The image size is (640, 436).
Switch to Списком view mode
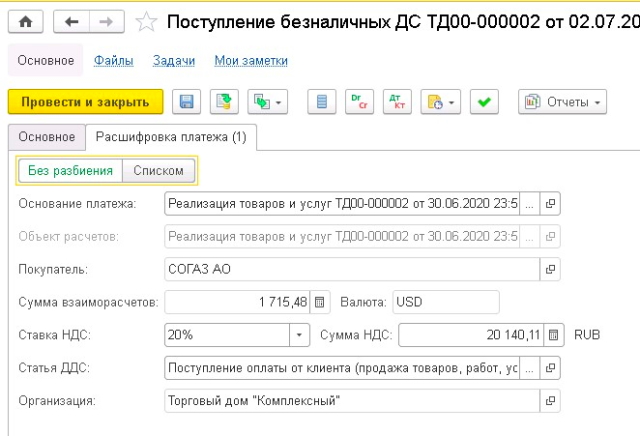(158, 171)
